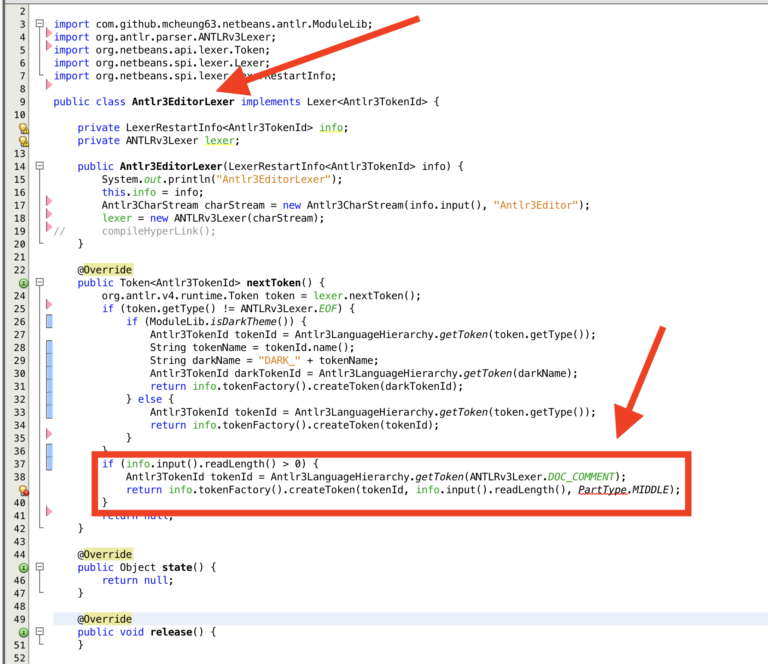This screenshot has width=768, height=664.
Task: Click the pink diff marker beside 'Antlr3CharStream charStream' line
Action: [49, 200]
